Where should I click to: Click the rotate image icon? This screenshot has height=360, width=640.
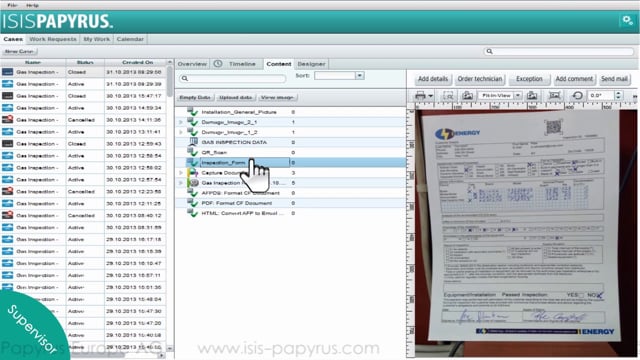tap(577, 96)
